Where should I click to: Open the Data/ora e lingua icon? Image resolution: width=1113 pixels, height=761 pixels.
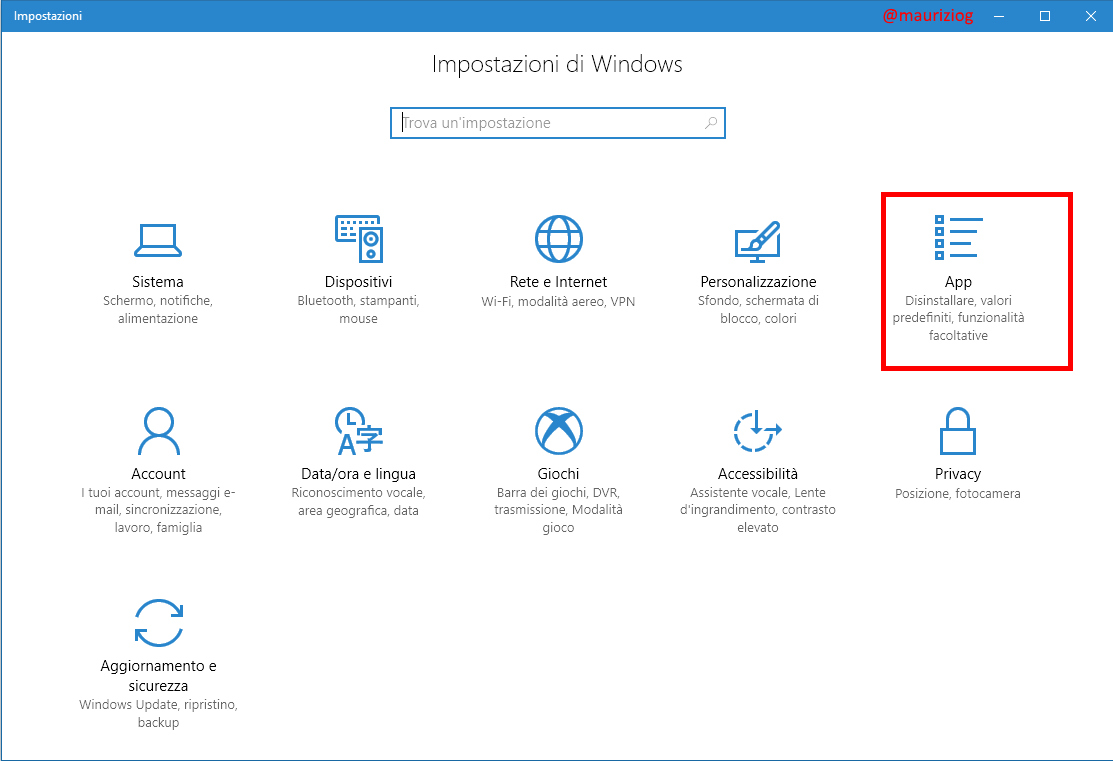coord(358,431)
